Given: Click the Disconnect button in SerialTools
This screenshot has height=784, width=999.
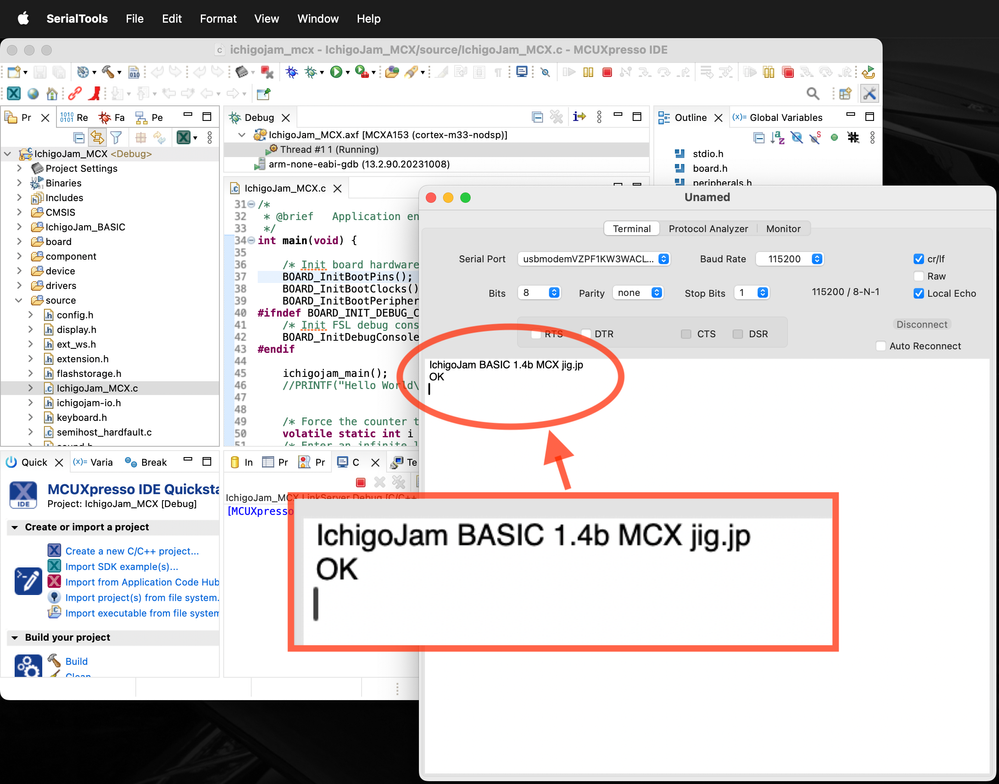Looking at the screenshot, I should click(x=921, y=324).
